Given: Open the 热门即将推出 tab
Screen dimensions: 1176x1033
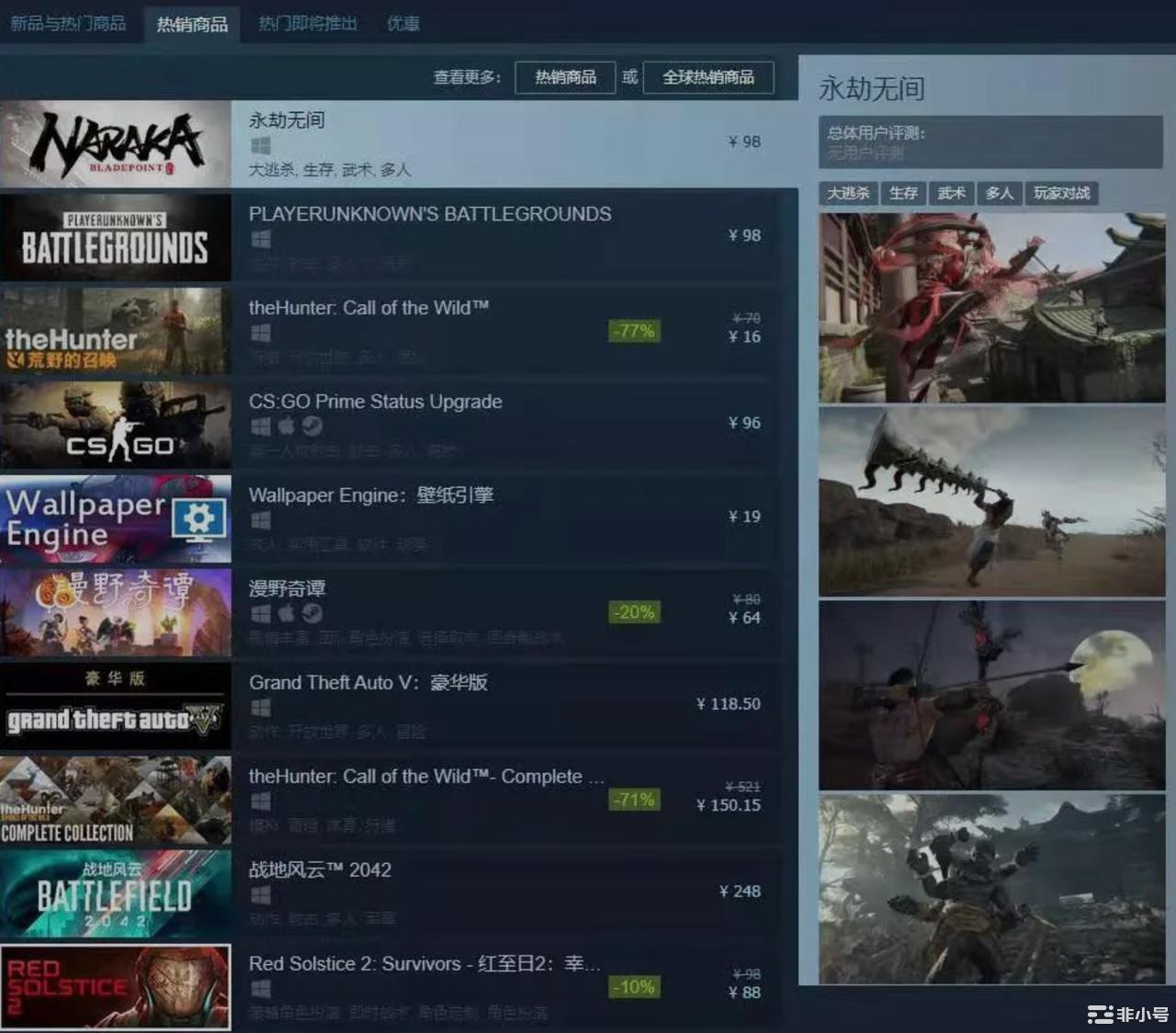Looking at the screenshot, I should [x=307, y=23].
